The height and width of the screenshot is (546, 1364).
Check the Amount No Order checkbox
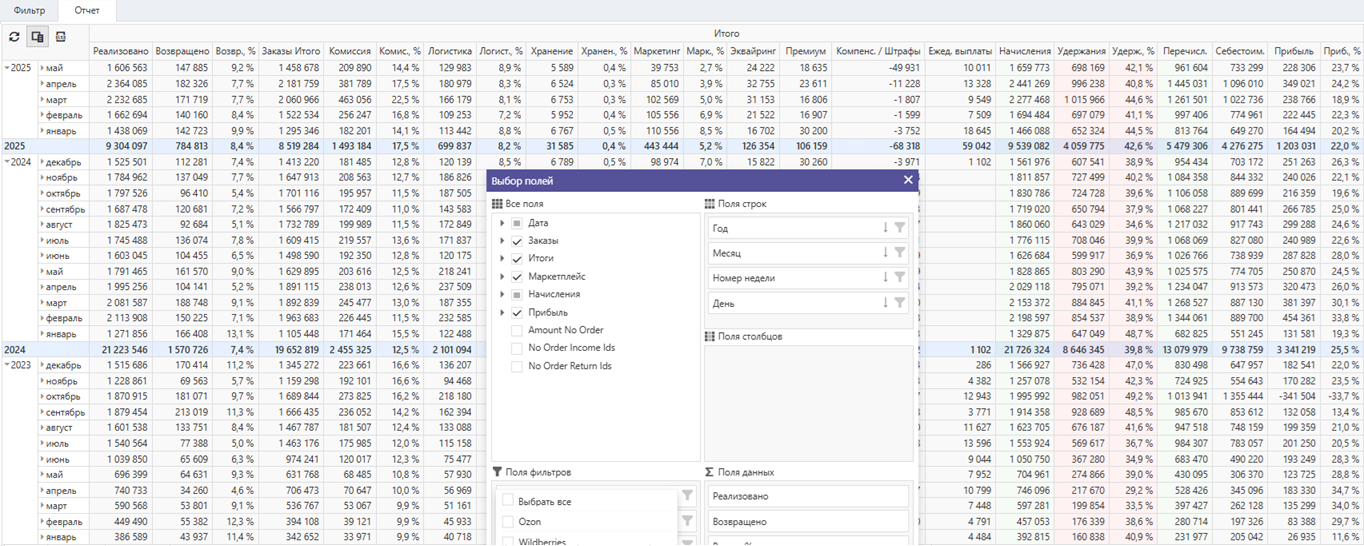coord(517,330)
